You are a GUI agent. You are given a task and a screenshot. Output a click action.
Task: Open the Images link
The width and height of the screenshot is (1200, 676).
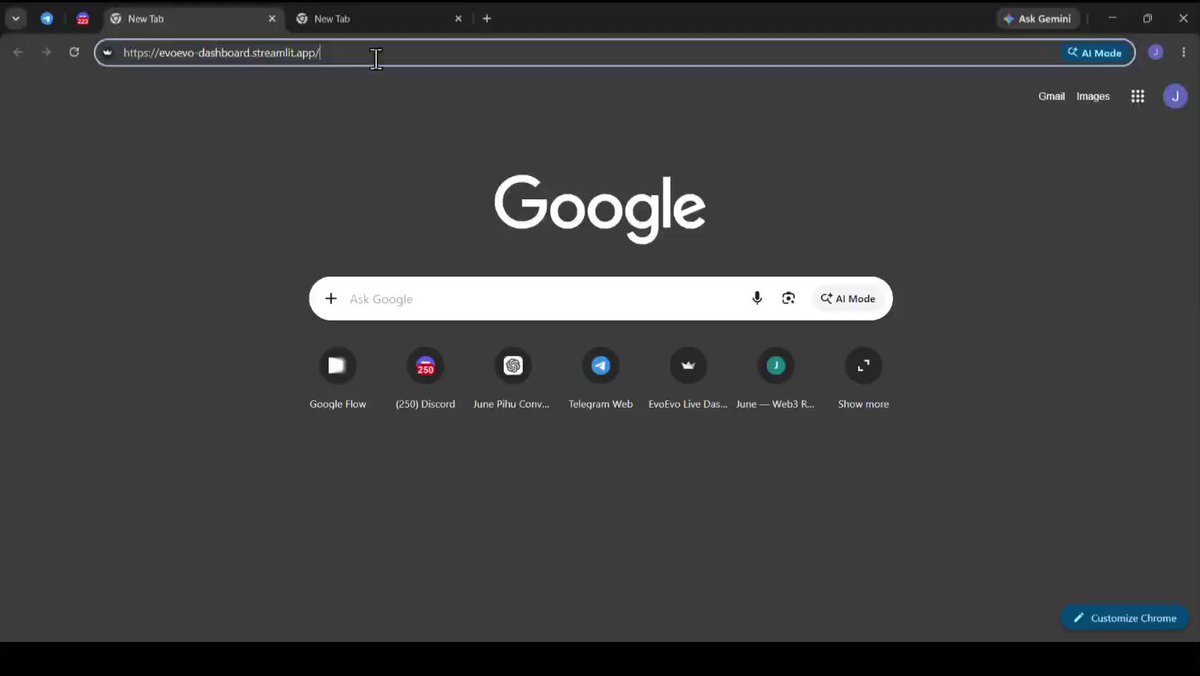click(x=1093, y=96)
